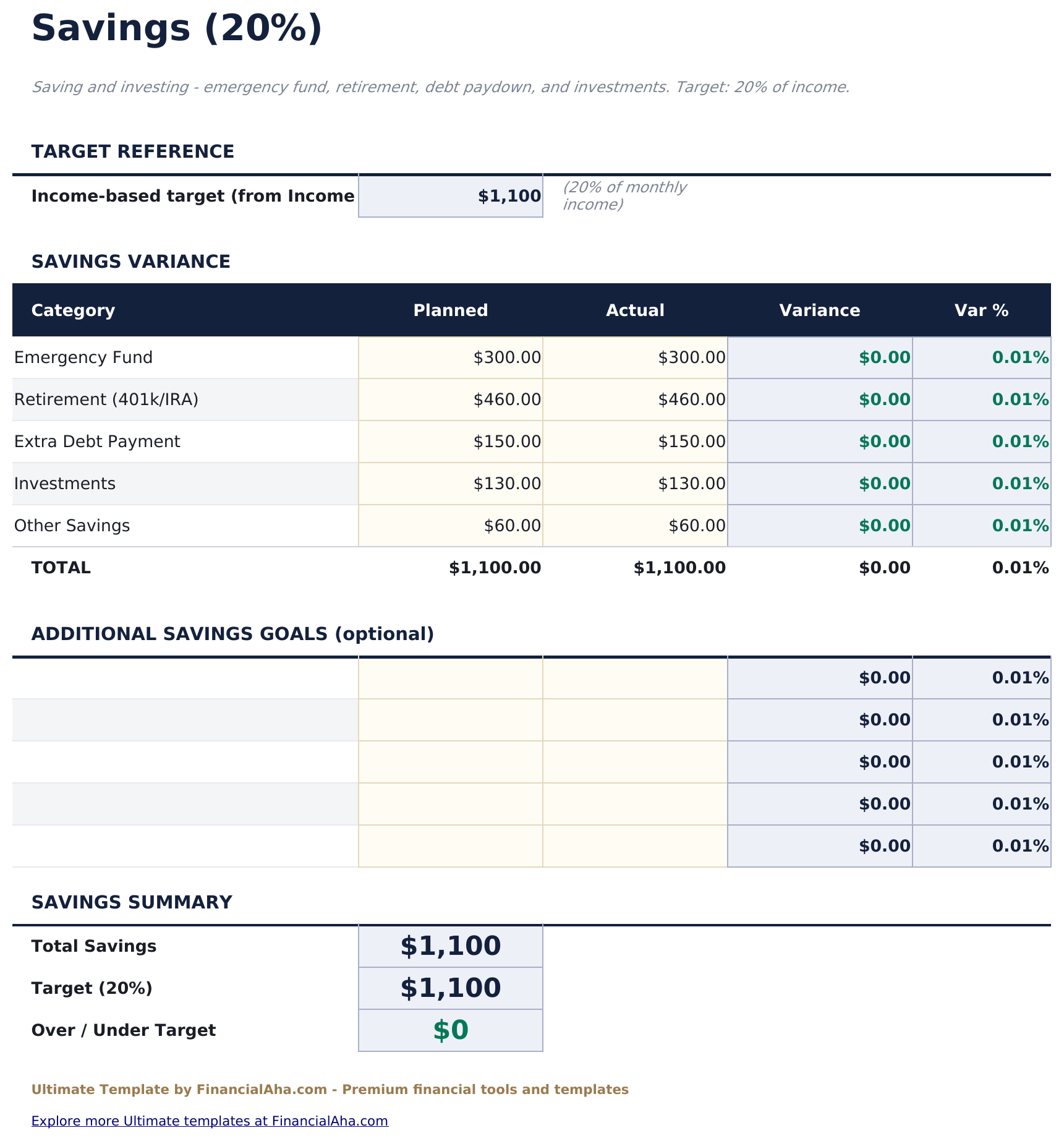This screenshot has height=1141, width=1064.
Task: Click the Planned column header
Action: point(449,310)
